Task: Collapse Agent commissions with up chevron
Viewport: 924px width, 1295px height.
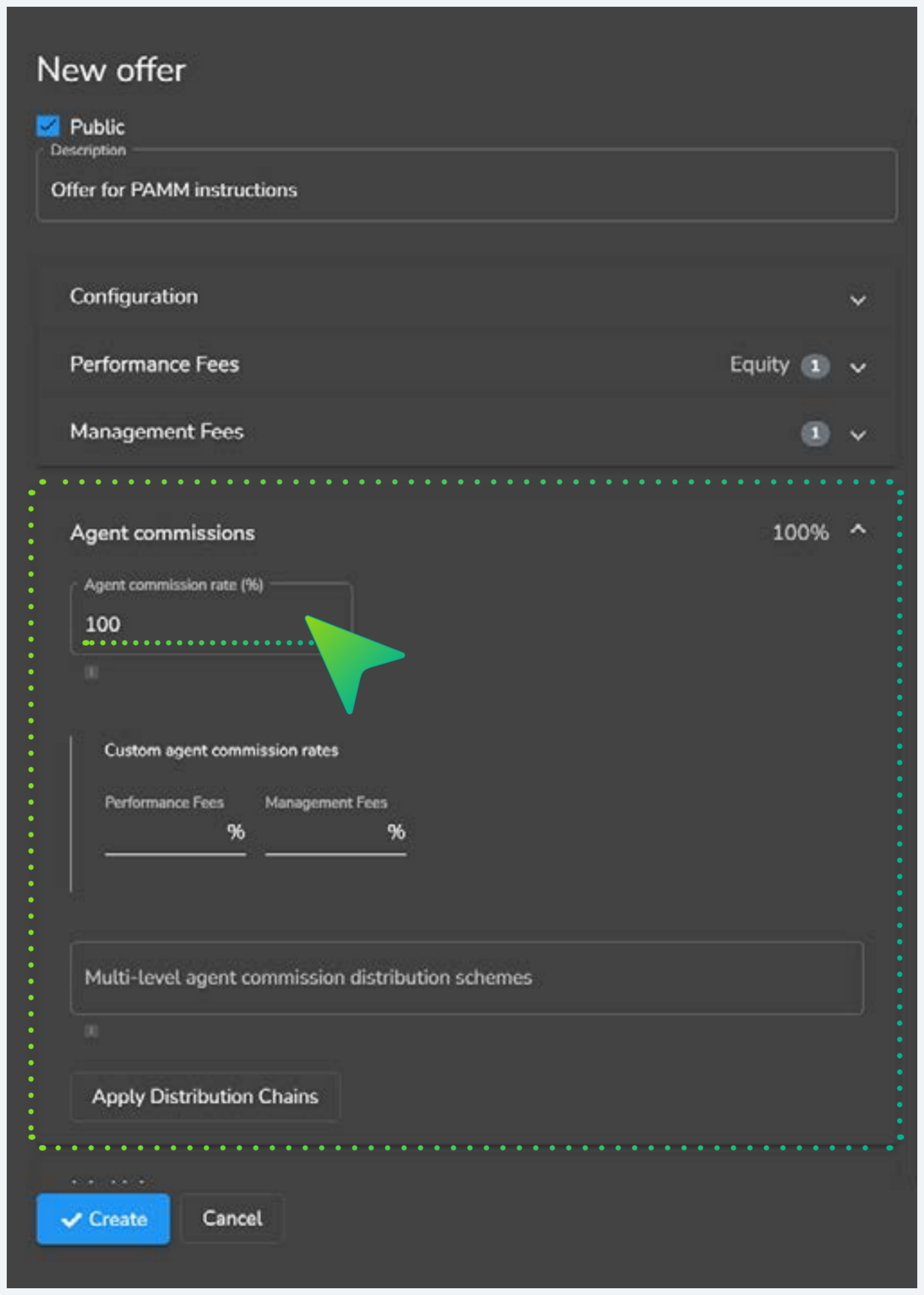Action: coord(858,530)
